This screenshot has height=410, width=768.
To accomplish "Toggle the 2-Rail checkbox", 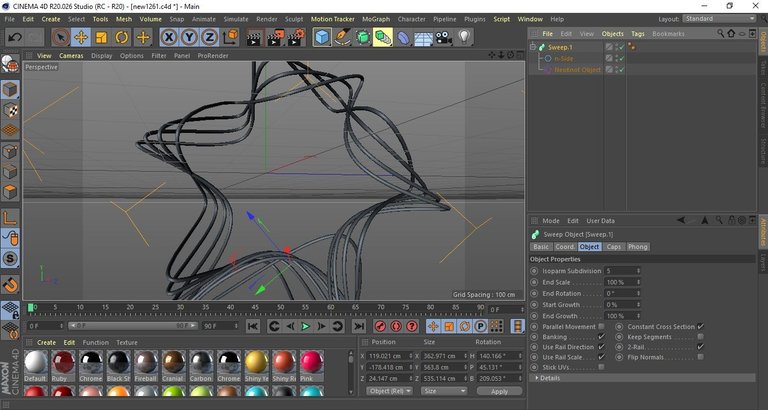I will coord(700,347).
